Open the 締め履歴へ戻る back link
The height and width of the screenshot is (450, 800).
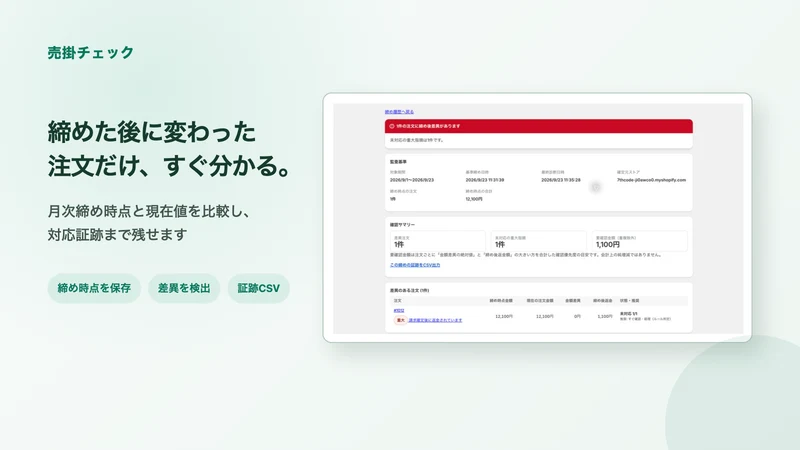pos(399,112)
